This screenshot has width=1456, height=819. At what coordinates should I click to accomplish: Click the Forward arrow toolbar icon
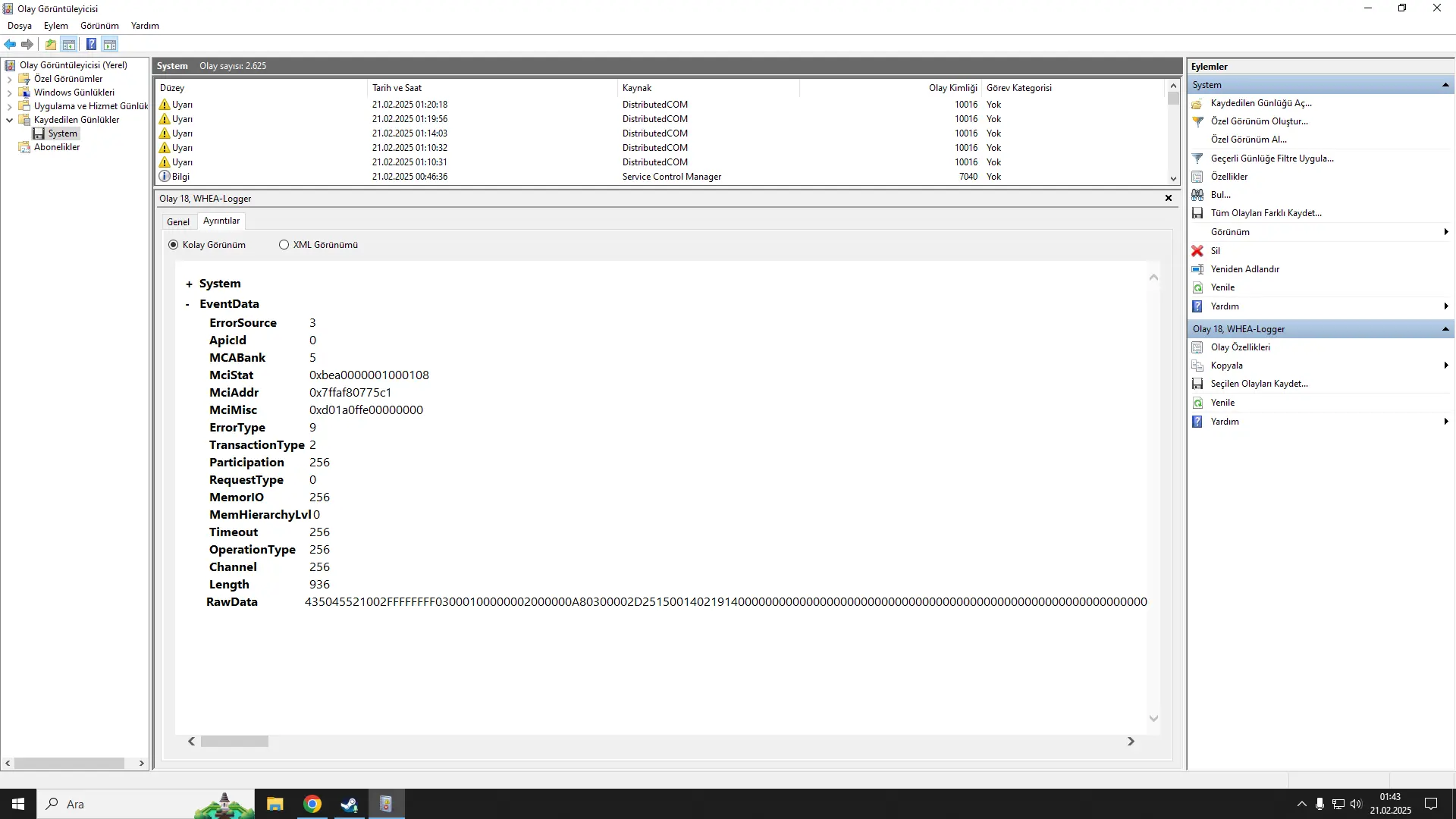point(27,44)
